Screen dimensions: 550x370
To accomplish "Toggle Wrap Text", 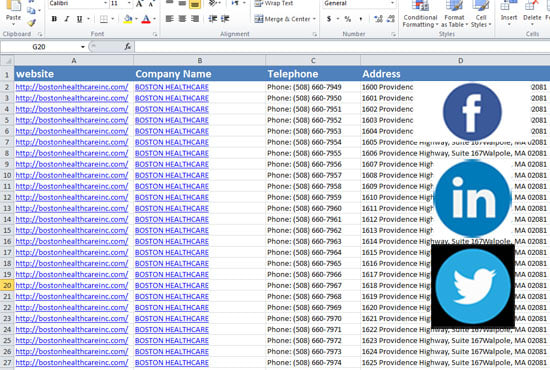I will click(274, 4).
